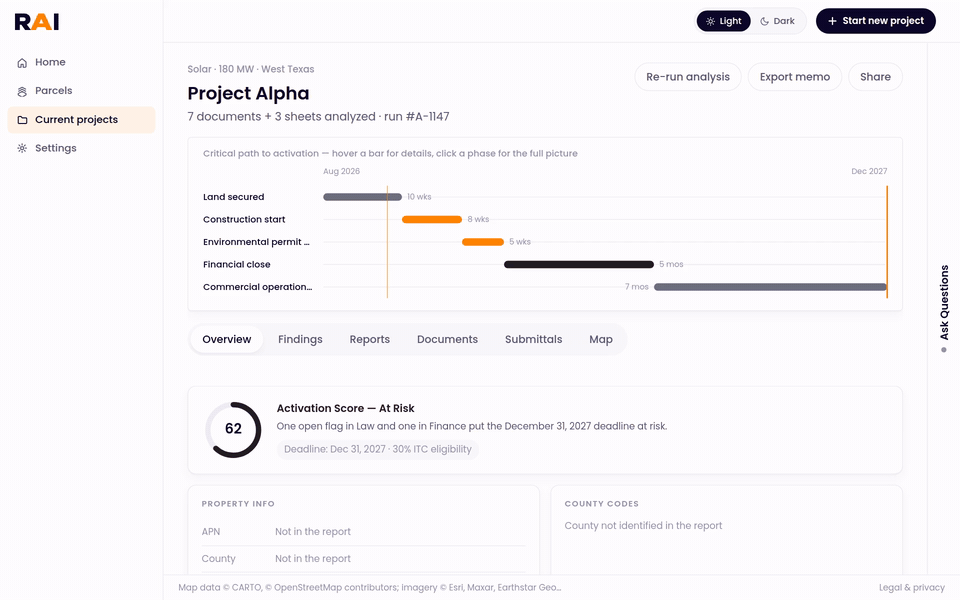The height and width of the screenshot is (600, 960).
Task: Click the Deadline Dec 31, 2027 chip
Action: (378, 449)
